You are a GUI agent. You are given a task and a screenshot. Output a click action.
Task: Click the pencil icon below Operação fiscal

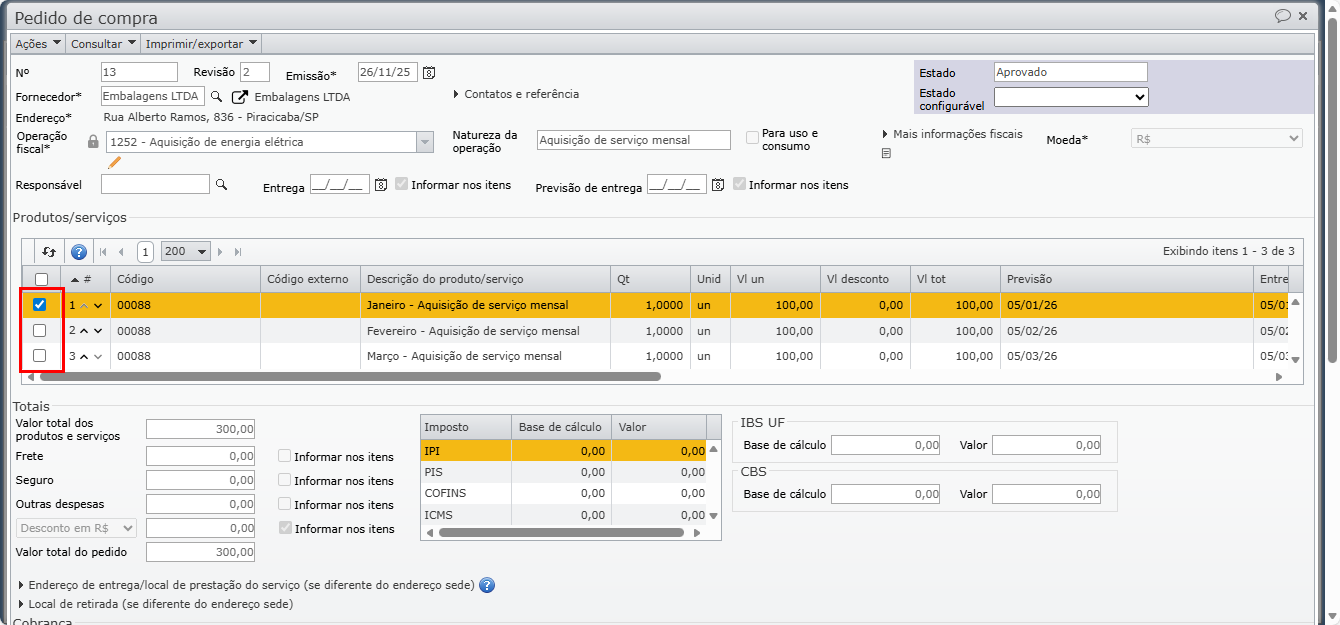[114, 162]
